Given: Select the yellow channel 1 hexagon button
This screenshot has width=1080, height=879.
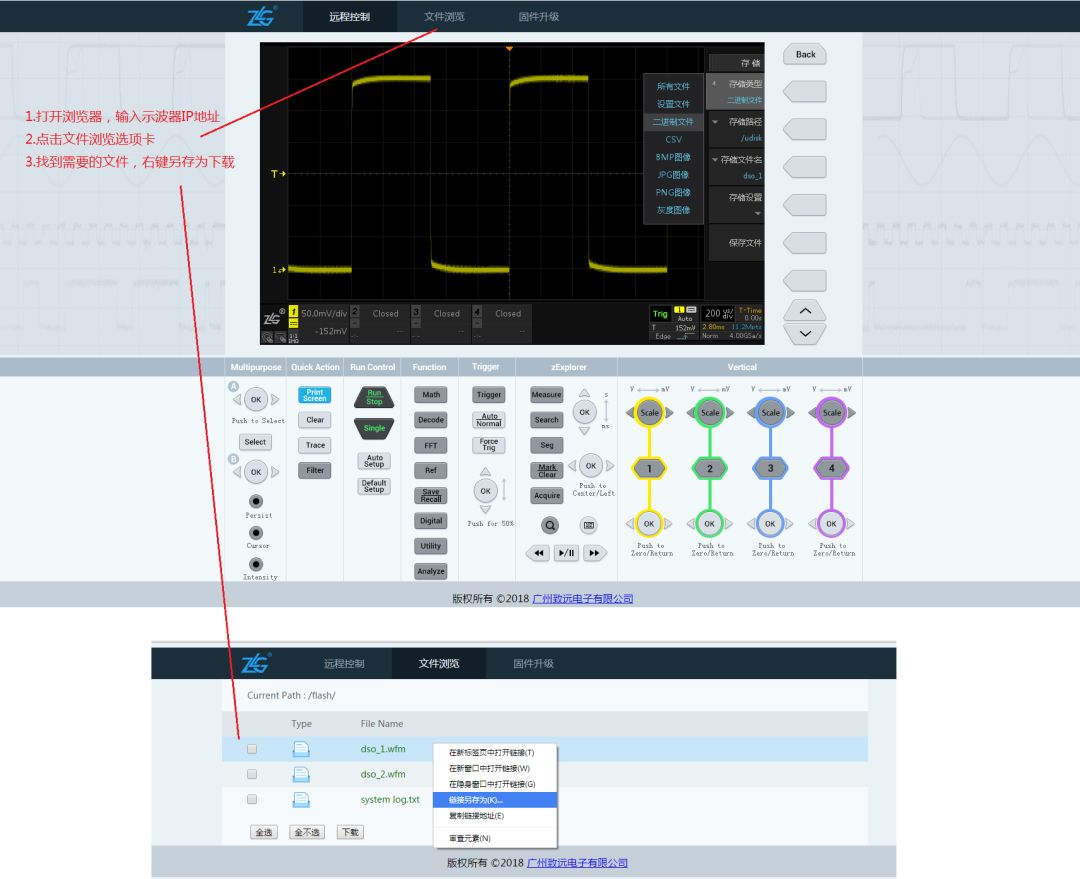Looking at the screenshot, I should (x=649, y=468).
